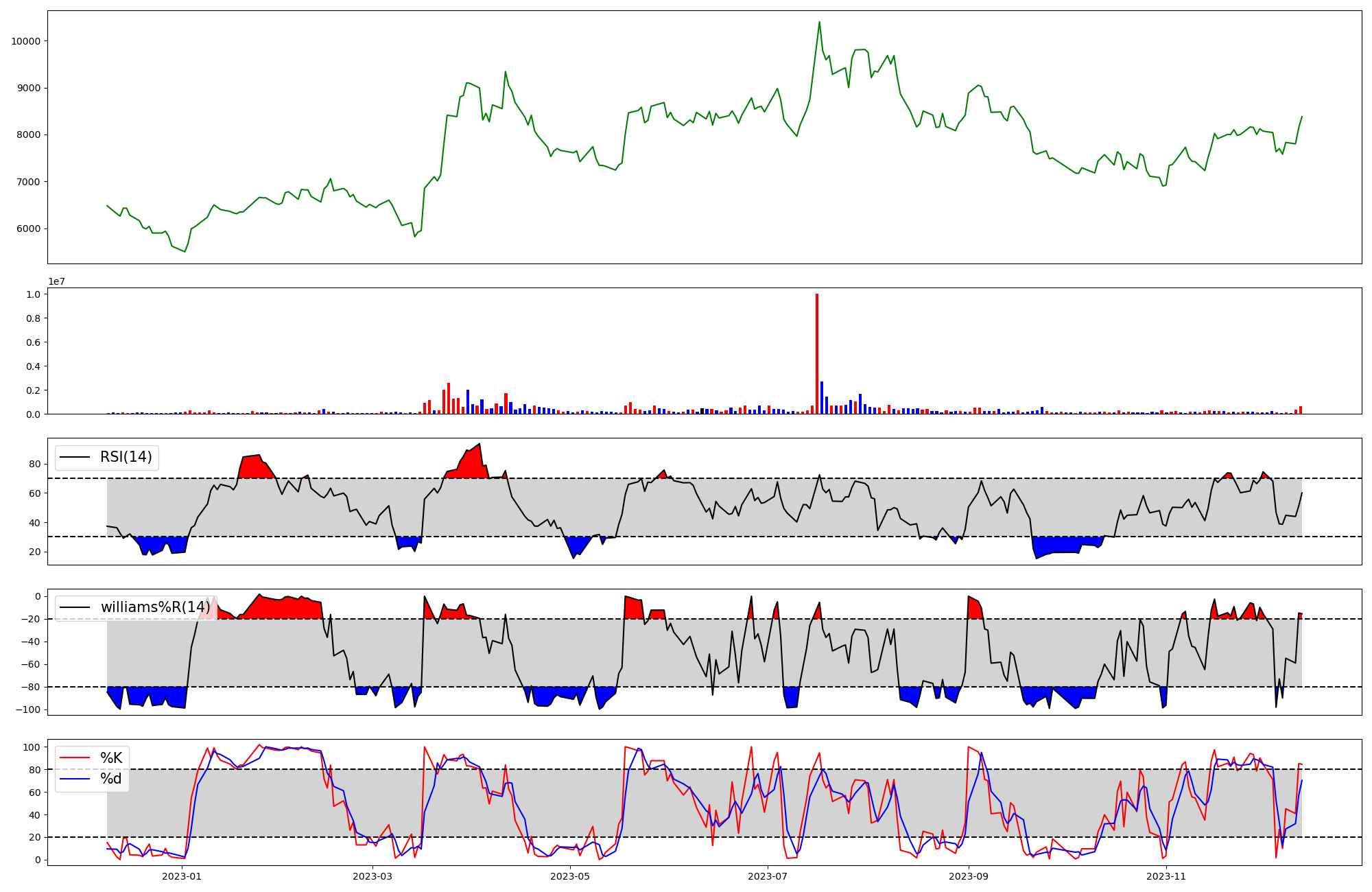Click the blue line sample beside %d
The width and height of the screenshot is (1372, 892).
75,779
